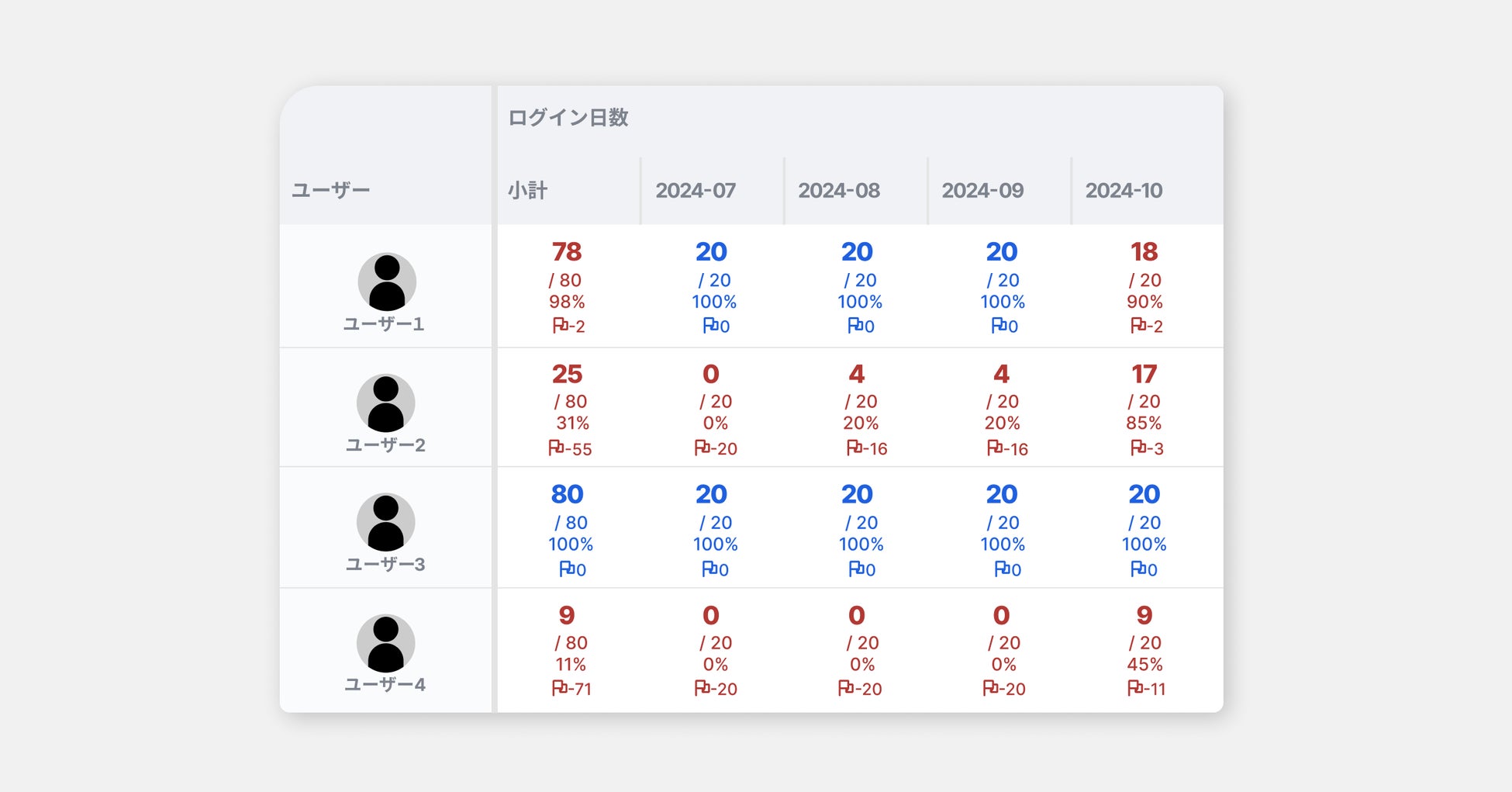Click the ユーザー1 avatar icon

click(387, 282)
